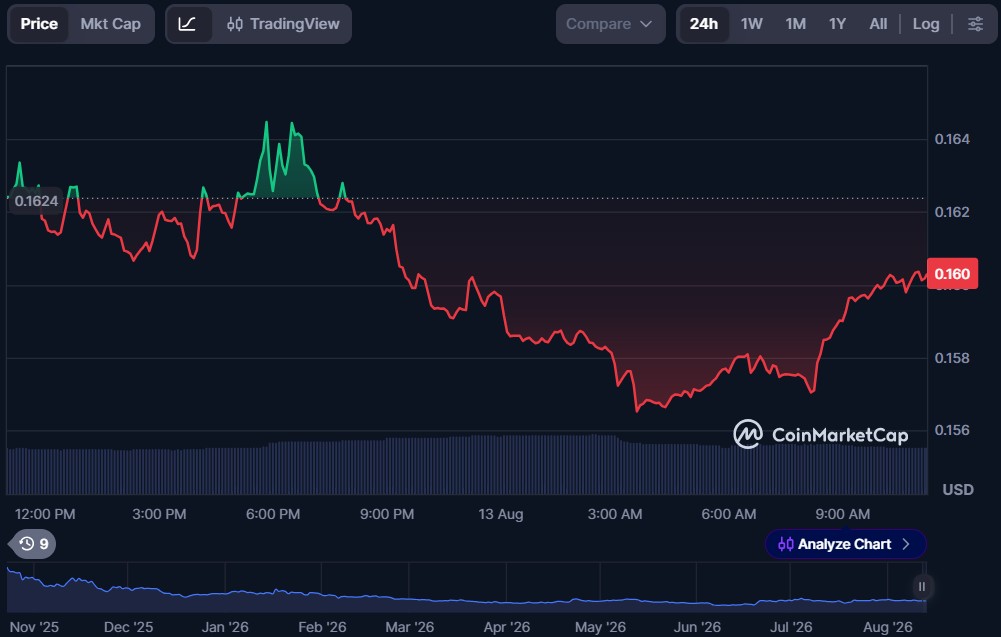Click Apr '26 on the range timeline

click(506, 627)
